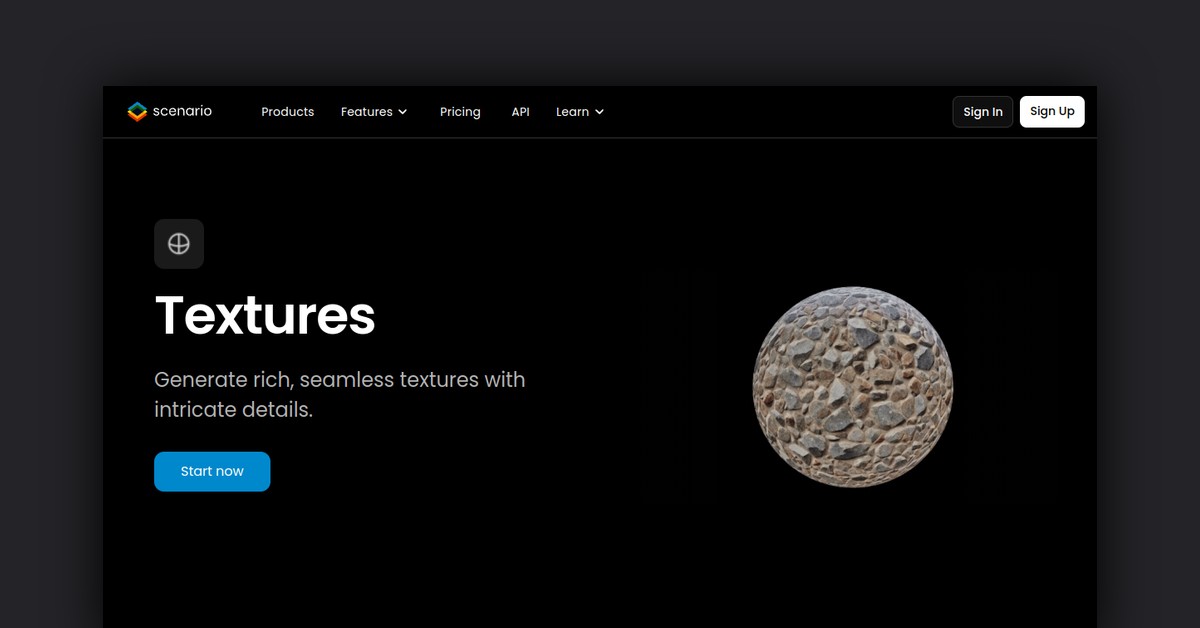Click the Start now button
The image size is (1200, 628).
(x=212, y=471)
